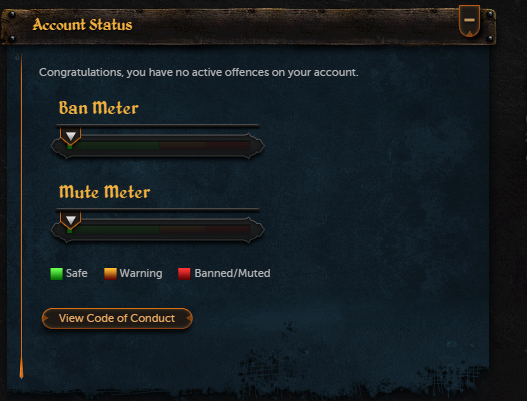Image resolution: width=527 pixels, height=401 pixels.
Task: Click the green zone of Mute Meter
Action: point(114,230)
